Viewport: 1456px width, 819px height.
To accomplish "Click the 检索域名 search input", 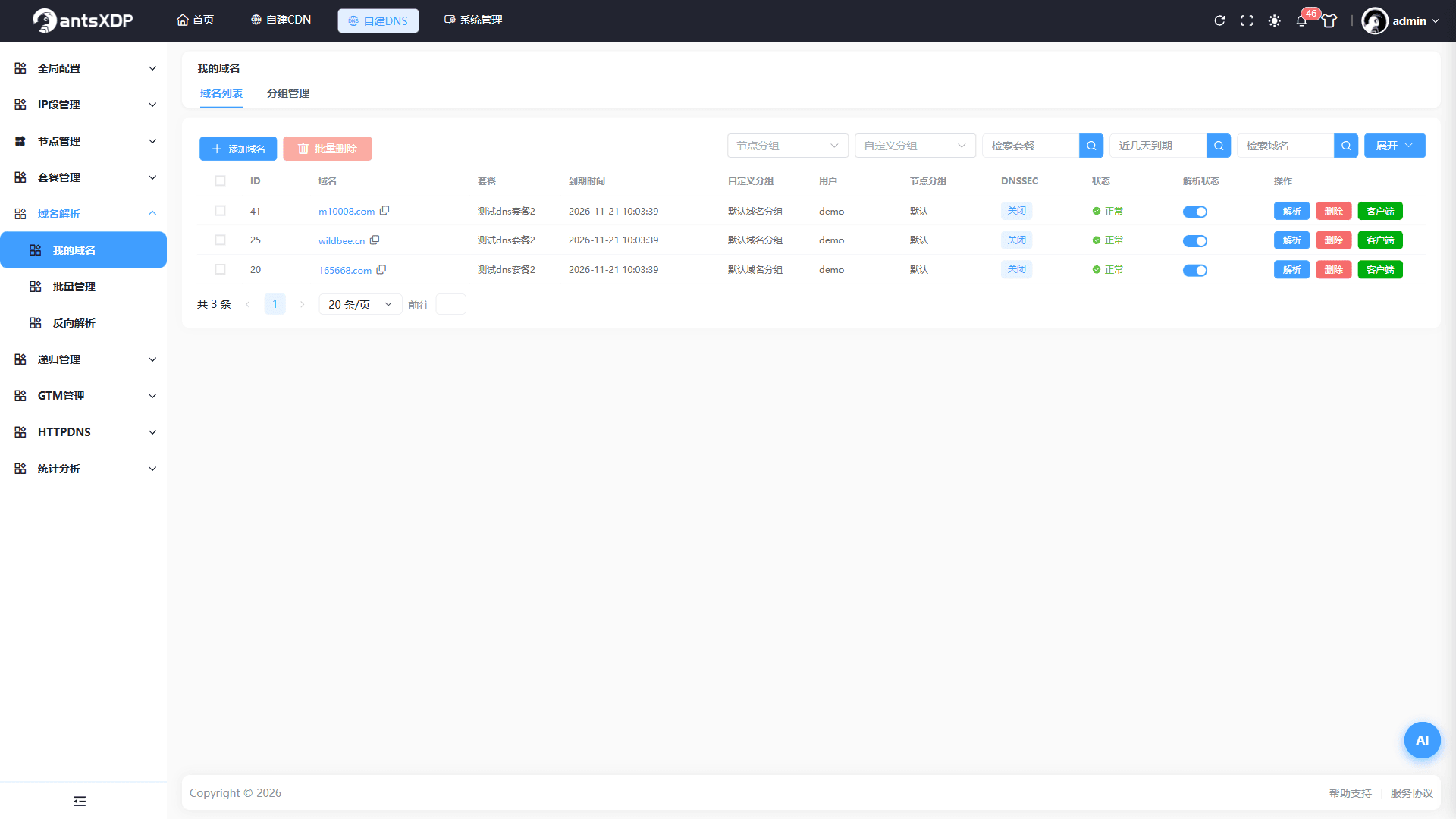I will point(1285,146).
